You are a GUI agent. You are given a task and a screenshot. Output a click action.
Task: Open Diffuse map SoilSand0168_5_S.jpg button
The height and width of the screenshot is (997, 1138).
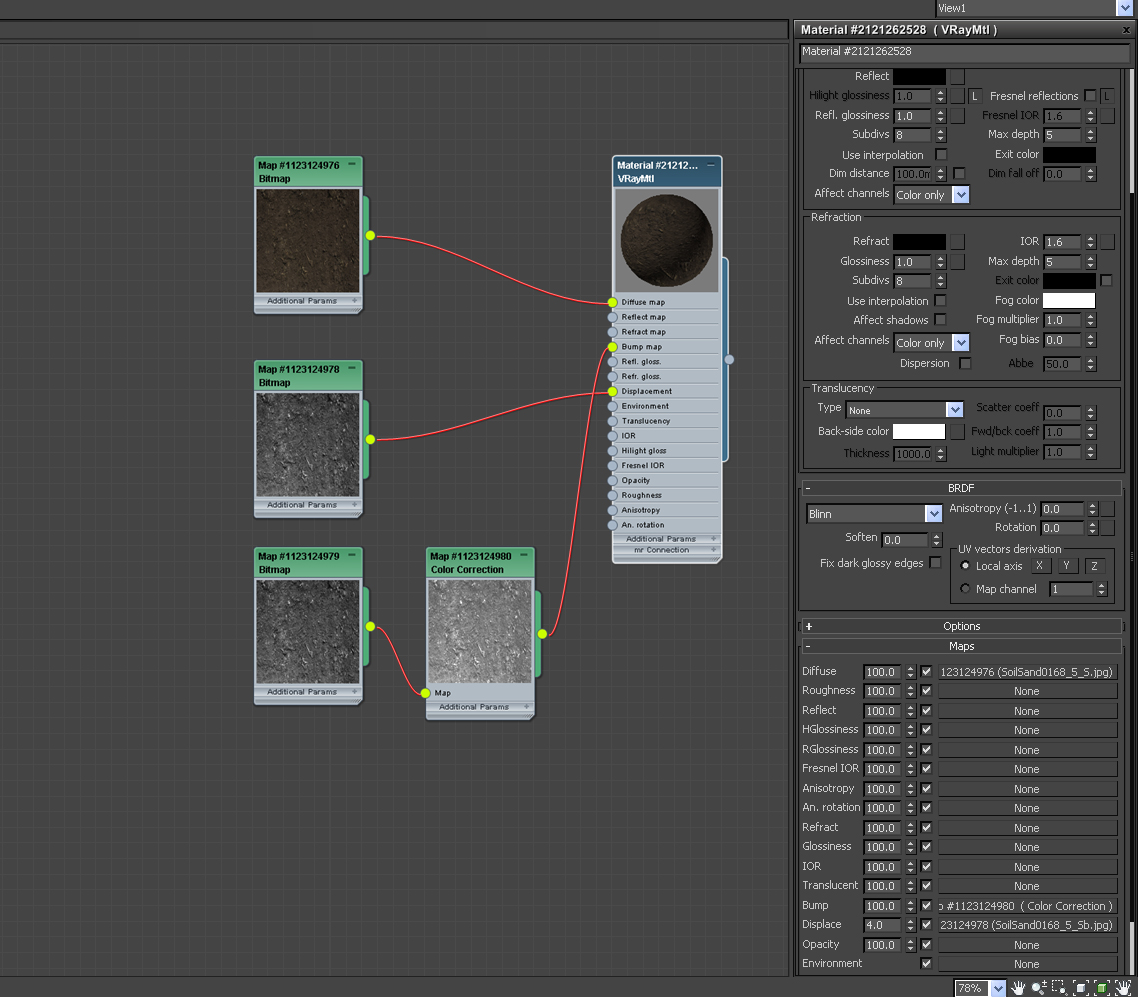tap(1027, 672)
